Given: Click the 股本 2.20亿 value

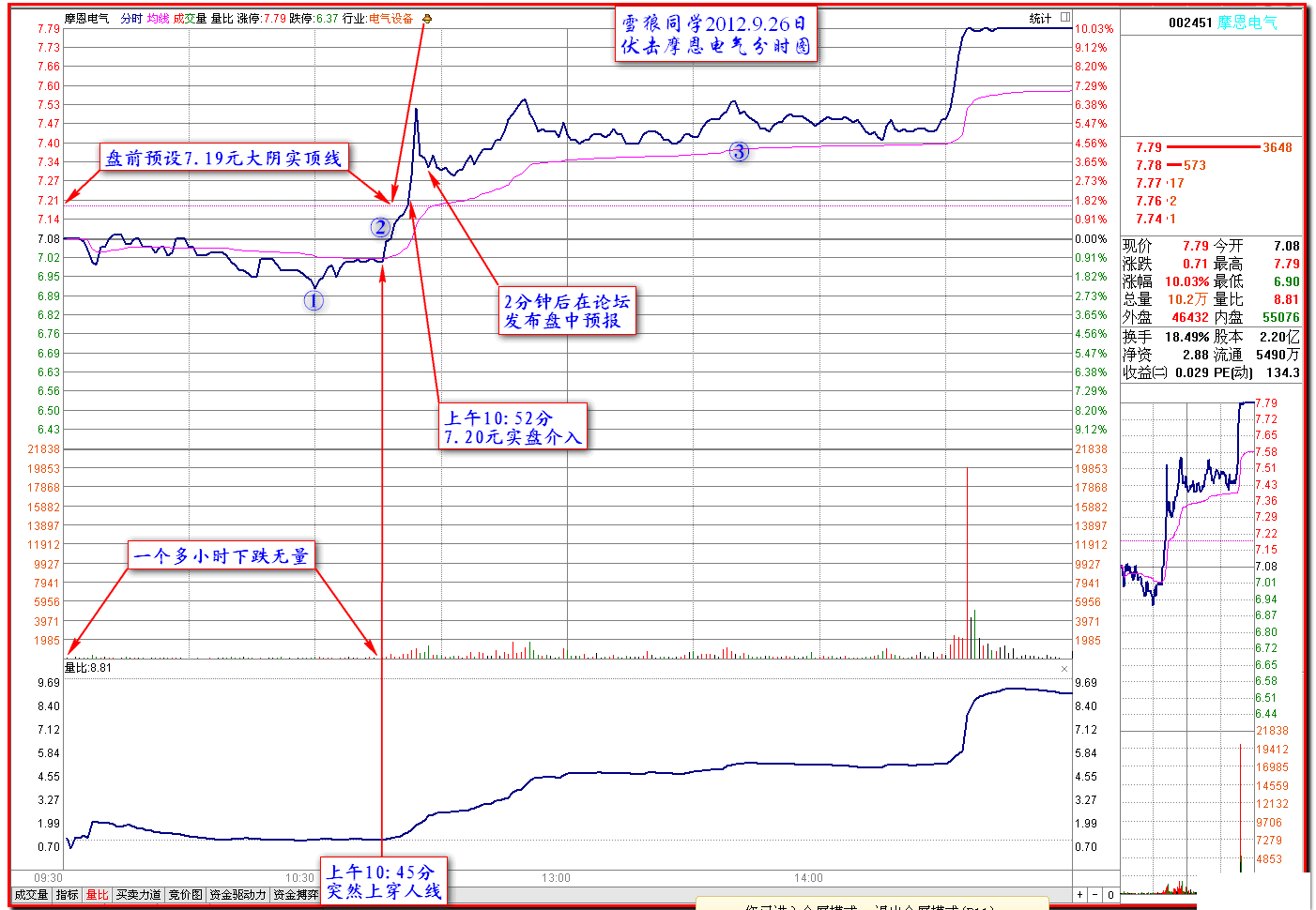Looking at the screenshot, I should click(x=1280, y=337).
